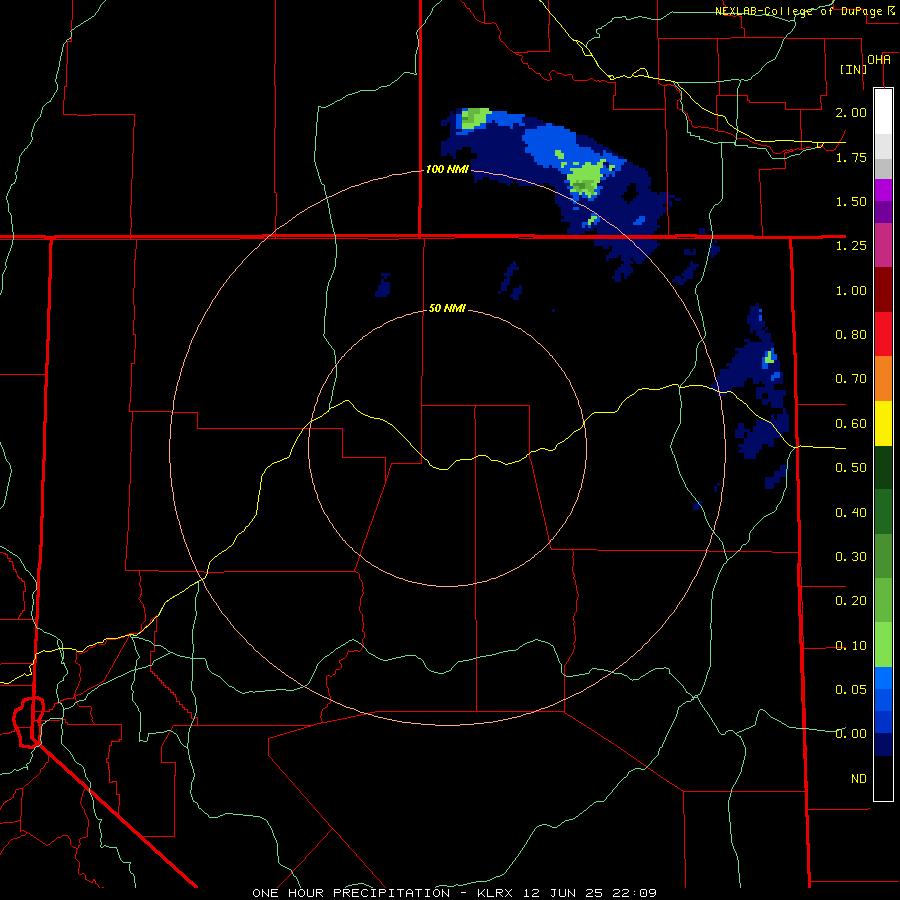Pick the white swatch atop the color scale
900x900 pixels.
883,111
